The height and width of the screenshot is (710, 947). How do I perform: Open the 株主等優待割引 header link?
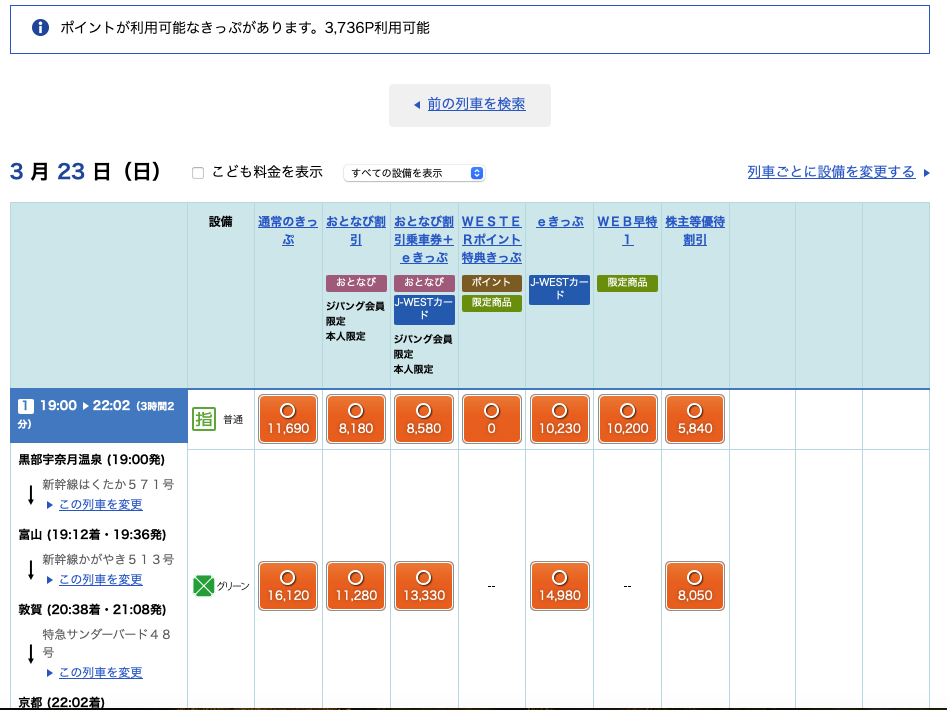(695, 231)
